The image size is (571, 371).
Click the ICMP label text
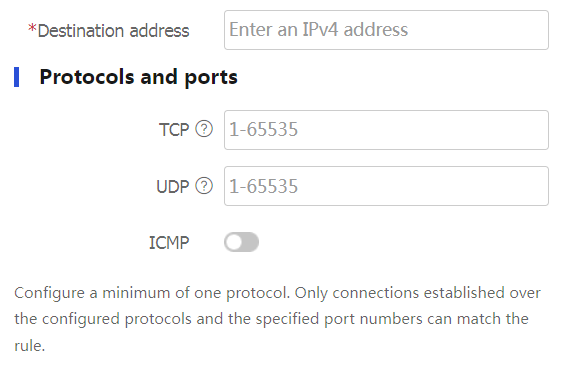(169, 242)
